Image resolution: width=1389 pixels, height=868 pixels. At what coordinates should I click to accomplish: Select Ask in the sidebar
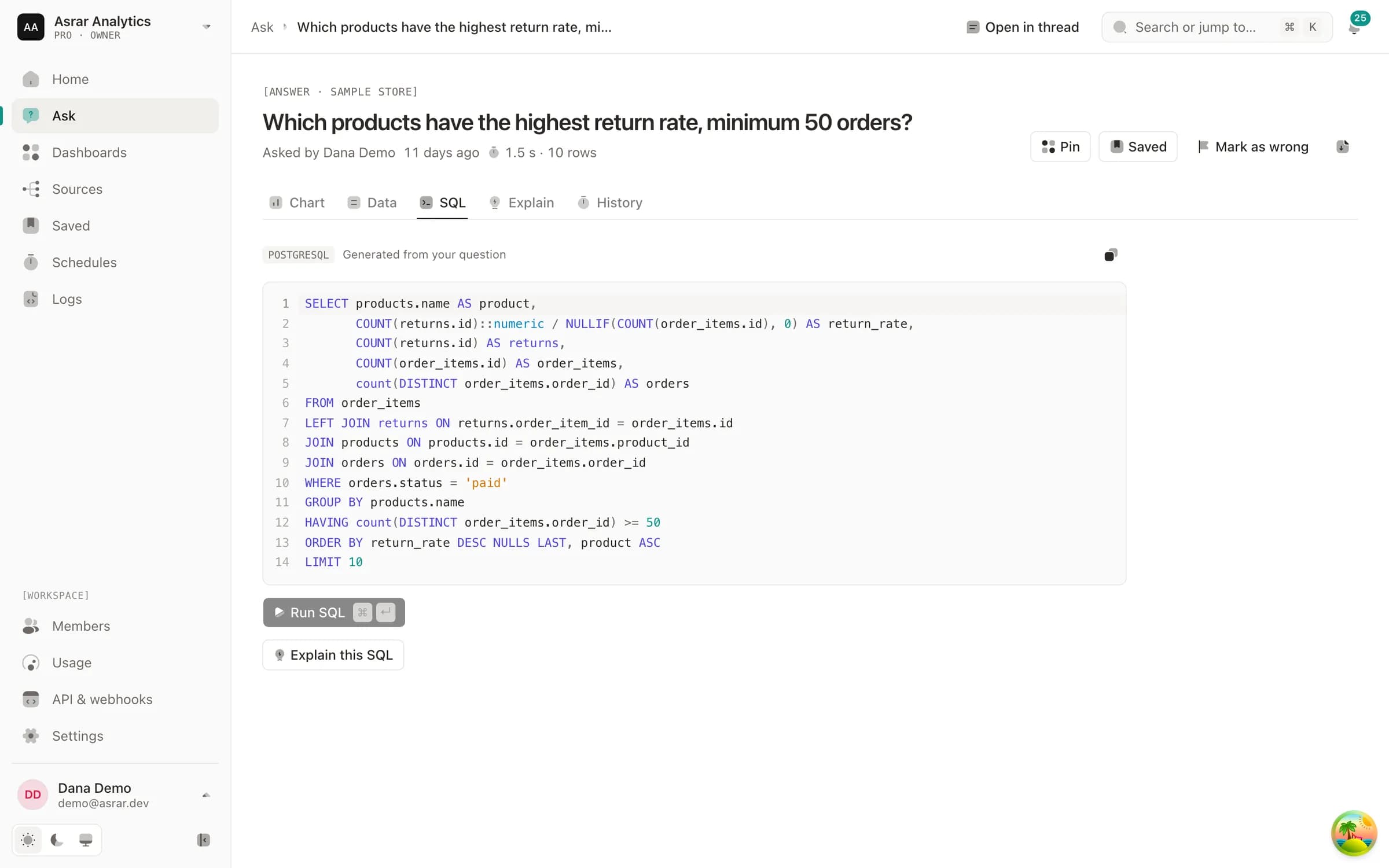click(x=115, y=116)
